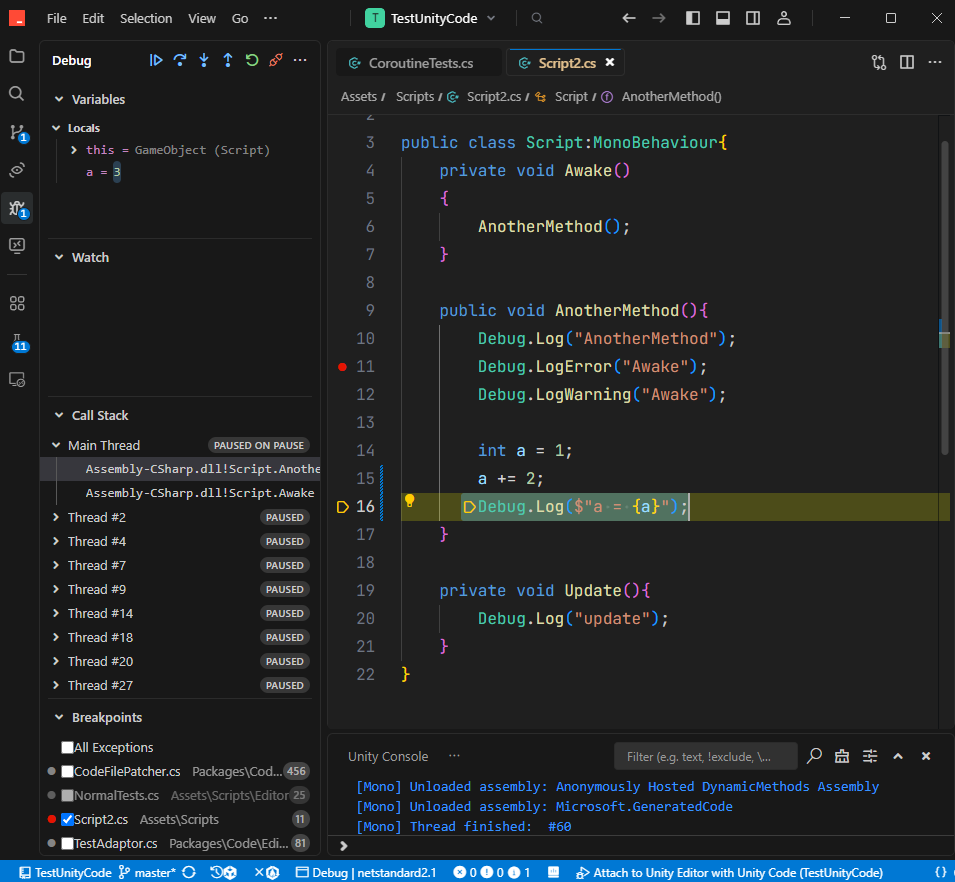Screen dimensions: 955x882
Task: Click Attach to Unity Editor status item
Action: (730, 872)
